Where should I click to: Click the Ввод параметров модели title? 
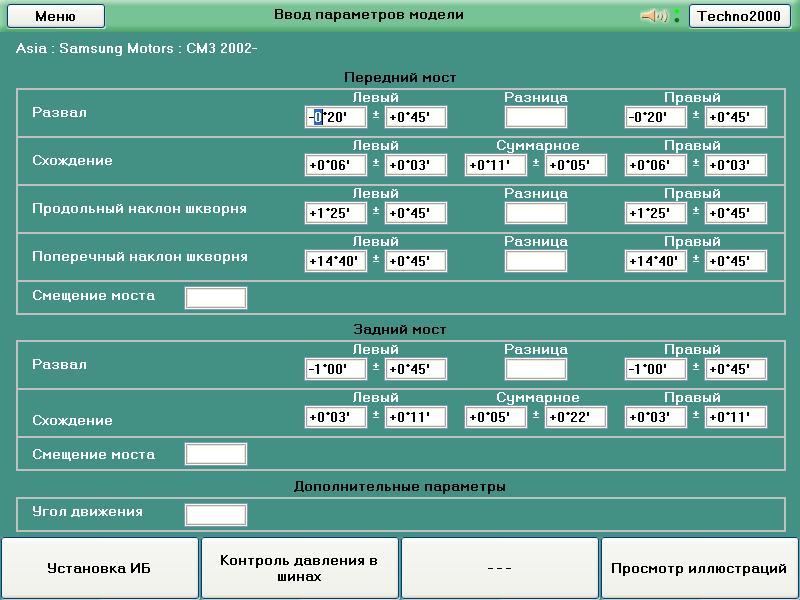[x=369, y=15]
